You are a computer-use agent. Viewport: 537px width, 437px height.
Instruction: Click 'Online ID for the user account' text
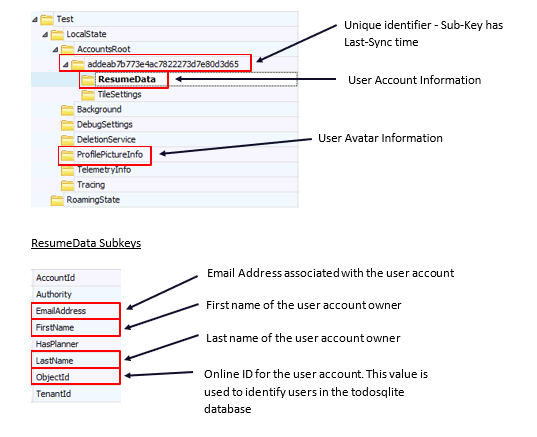coord(283,374)
